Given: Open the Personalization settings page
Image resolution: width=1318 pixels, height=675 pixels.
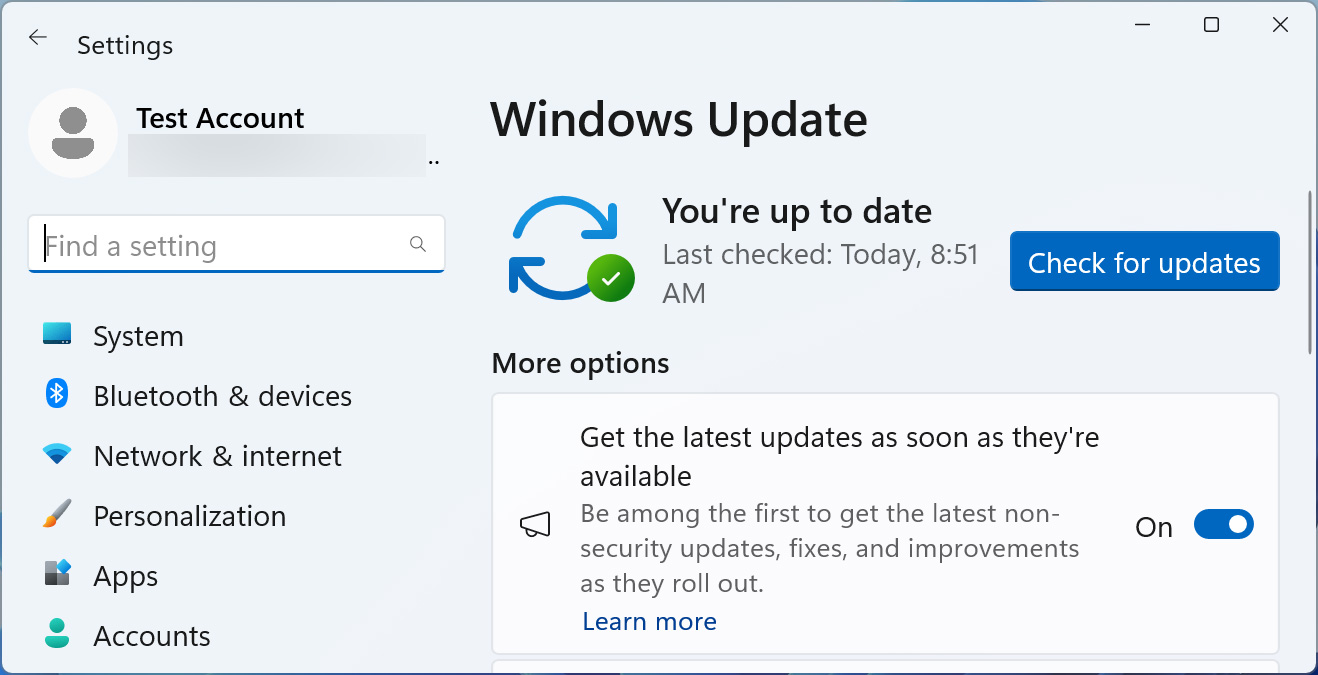Looking at the screenshot, I should tap(189, 516).
